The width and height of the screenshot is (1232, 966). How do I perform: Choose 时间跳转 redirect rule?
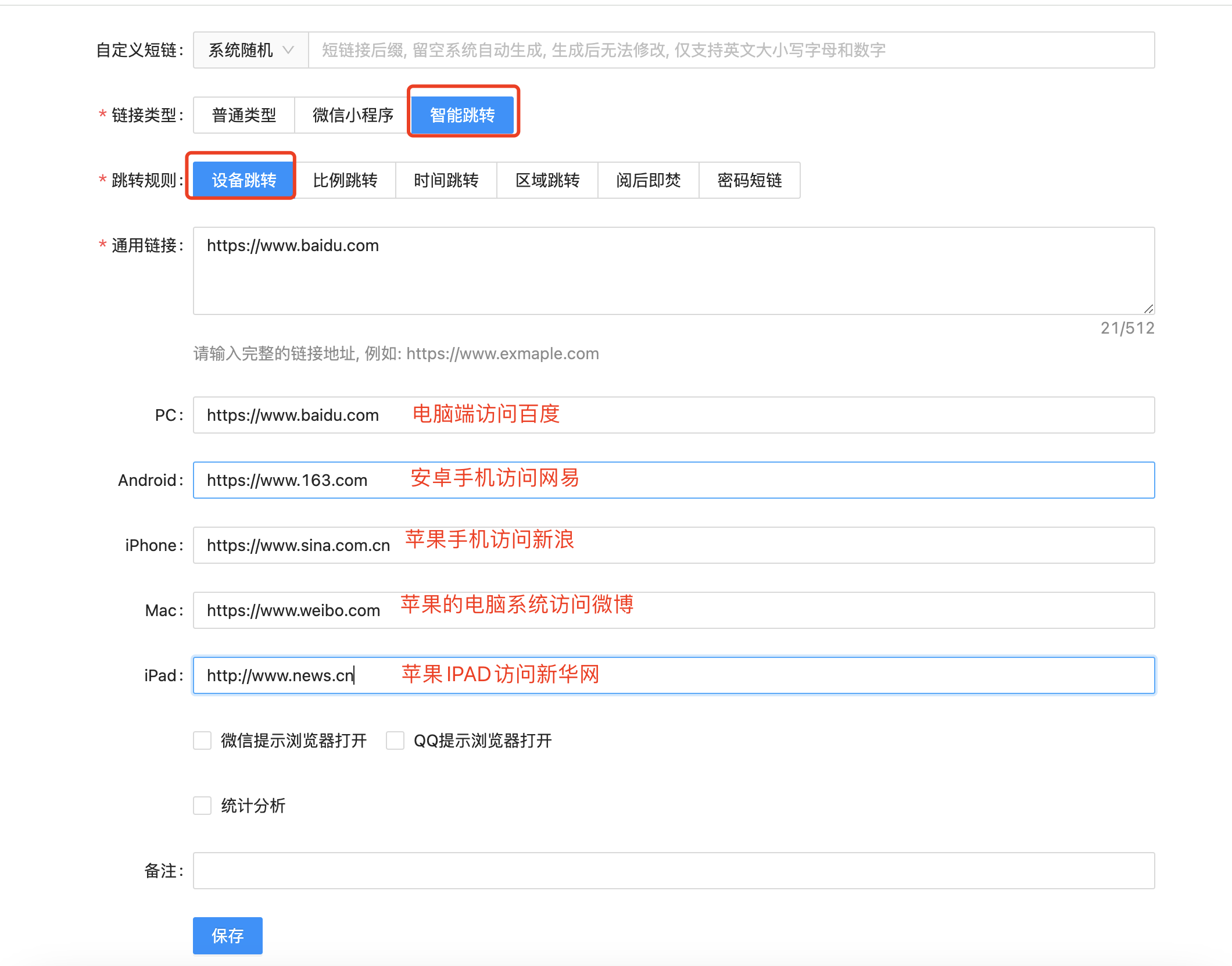tap(446, 181)
